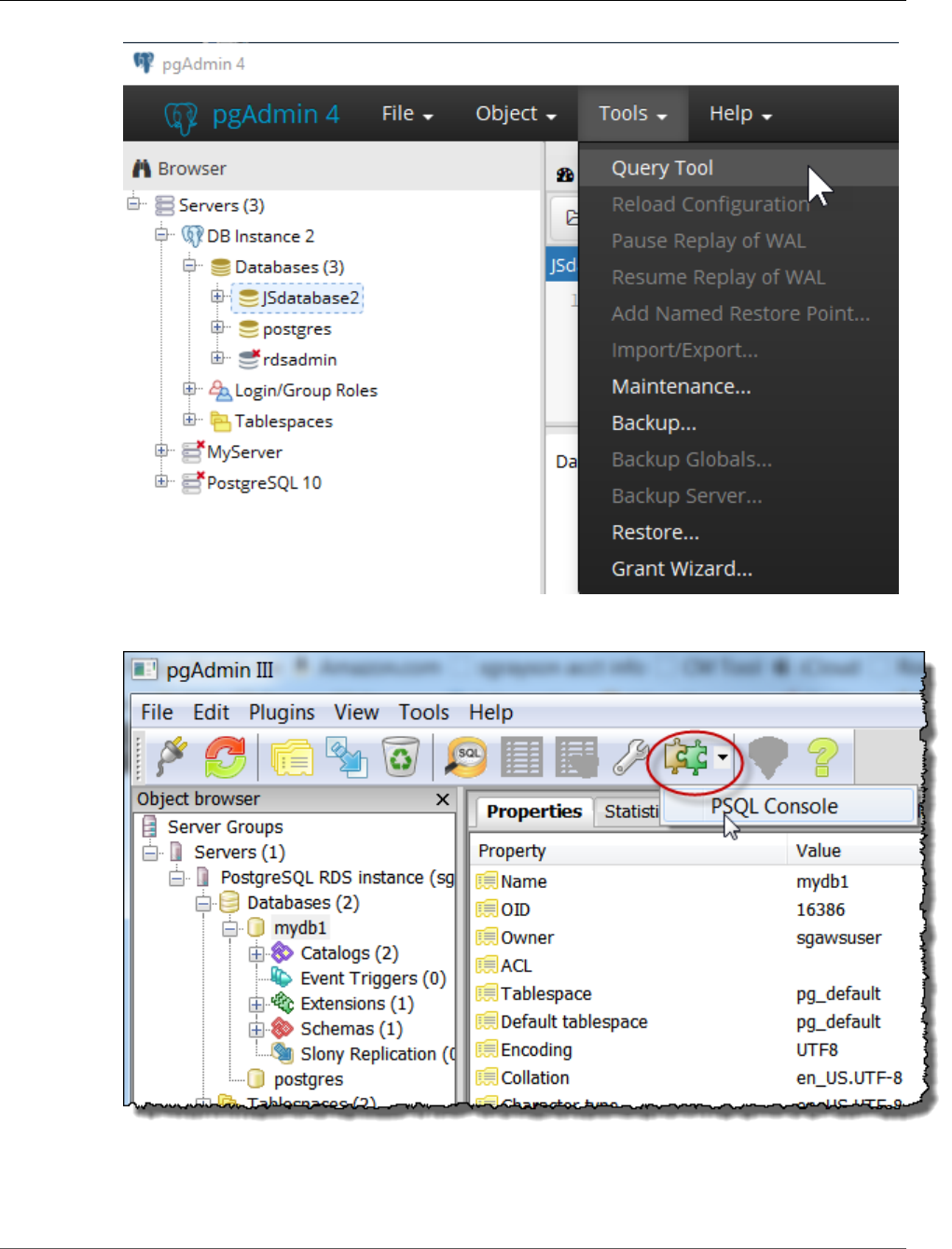Image resolution: width=952 pixels, height=1249 pixels.
Task: Expand the Catalogs (2) node in pgAdmin III
Action: coord(256,953)
